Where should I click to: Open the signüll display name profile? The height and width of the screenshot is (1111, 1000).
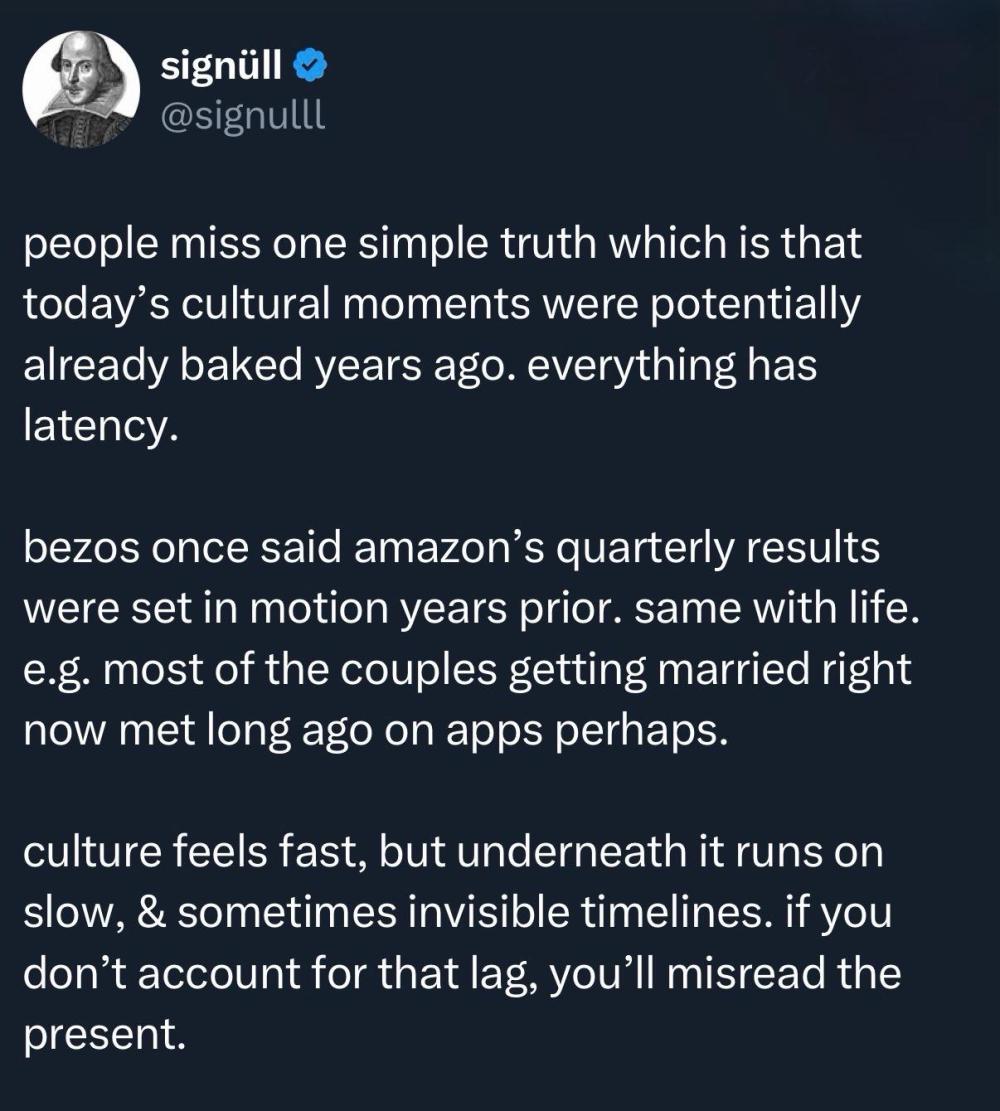(x=221, y=66)
